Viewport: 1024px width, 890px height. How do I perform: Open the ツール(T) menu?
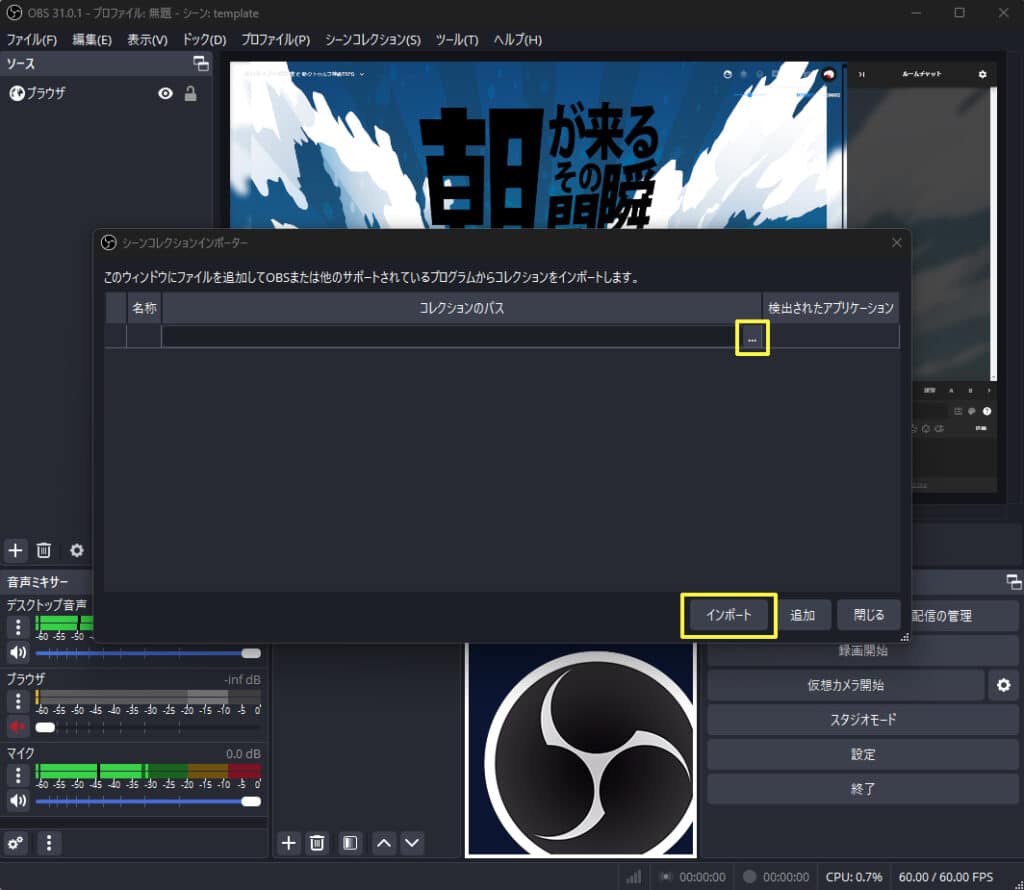pyautogui.click(x=456, y=40)
